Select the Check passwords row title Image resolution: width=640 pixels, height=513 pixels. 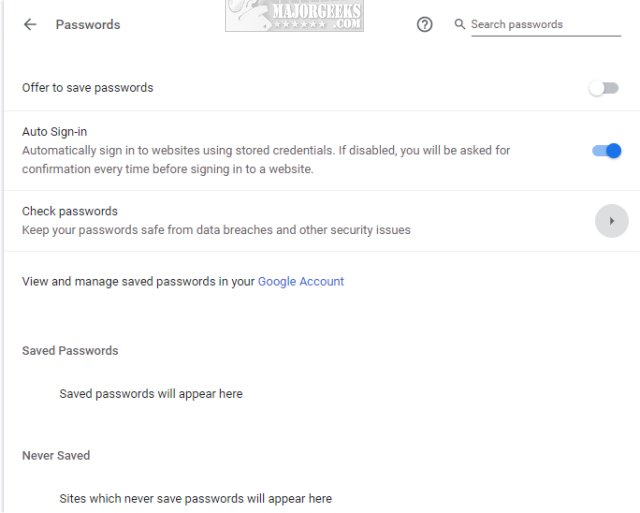coord(70,211)
